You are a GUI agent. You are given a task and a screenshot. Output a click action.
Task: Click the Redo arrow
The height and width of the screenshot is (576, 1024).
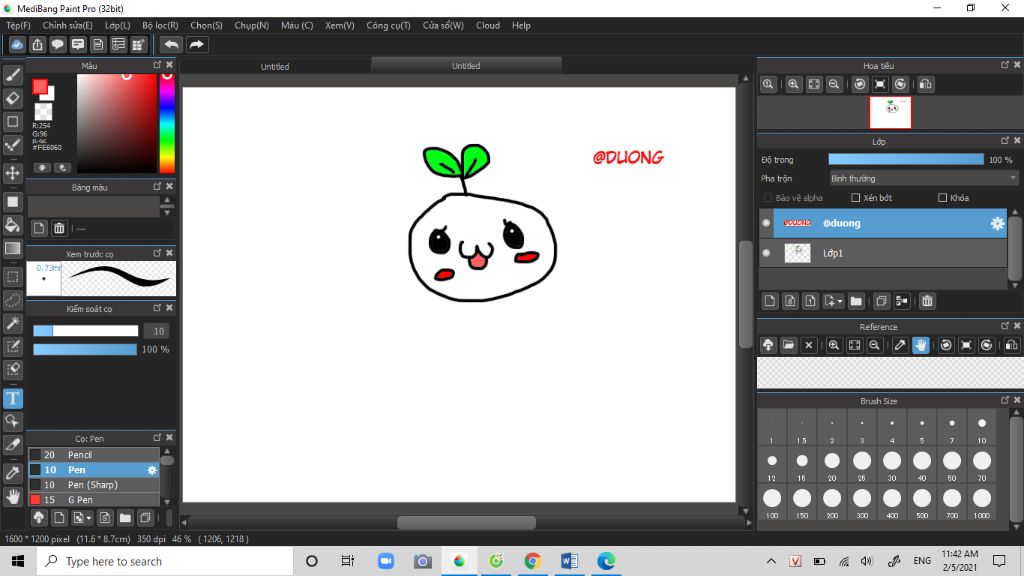(196, 44)
